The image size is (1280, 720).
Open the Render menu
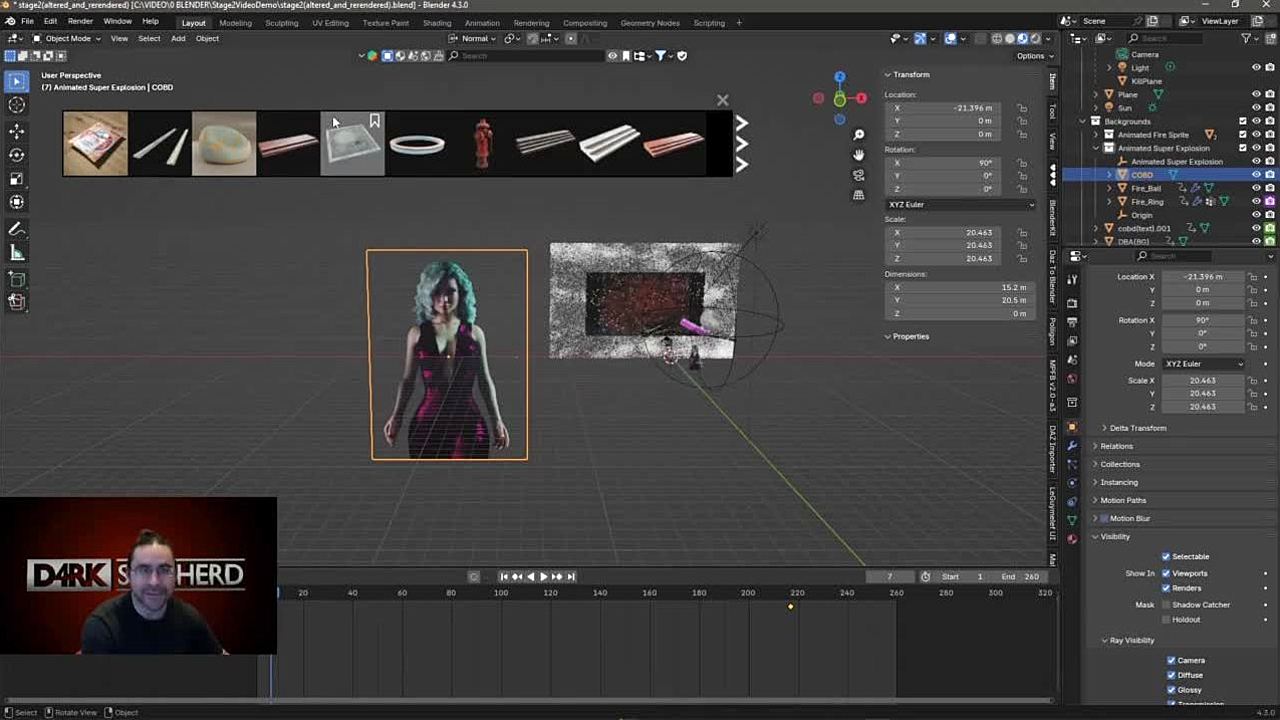(80, 22)
